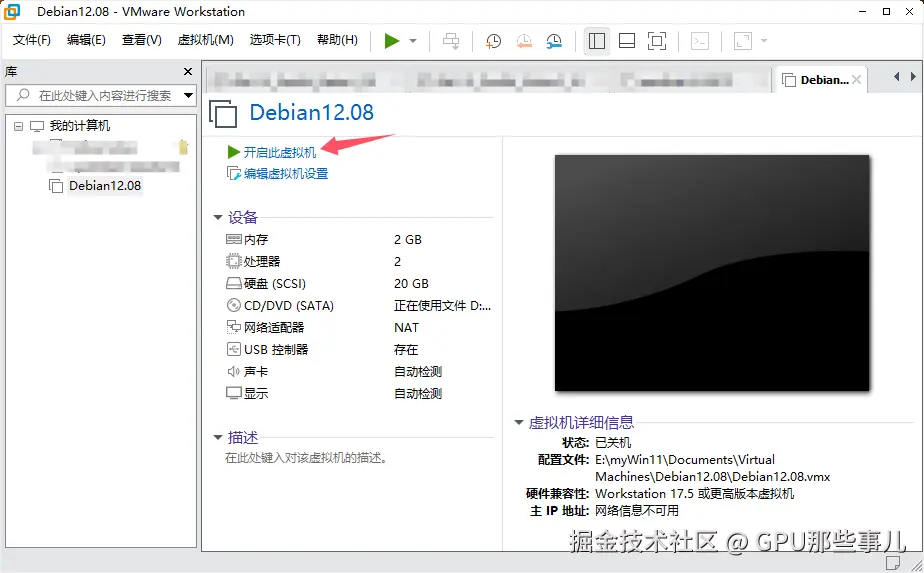Image resolution: width=924 pixels, height=573 pixels.
Task: Click the status bar message log icon
Action: [x=893, y=563]
